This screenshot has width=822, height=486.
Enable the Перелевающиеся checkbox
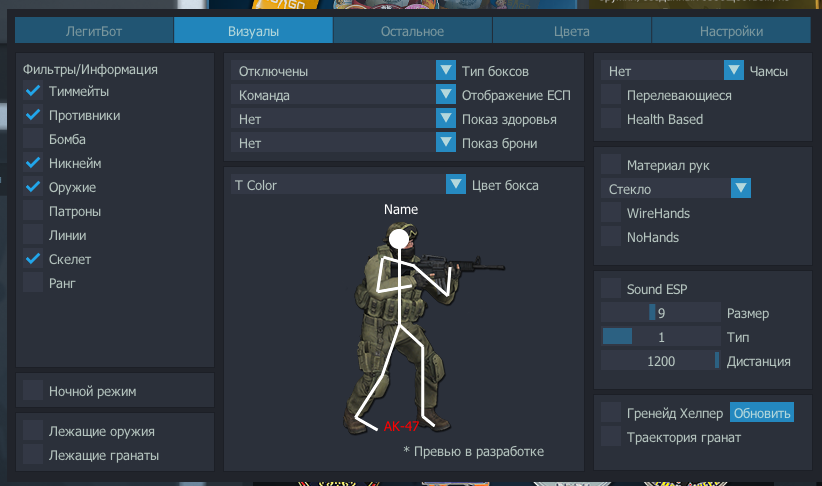tap(611, 94)
